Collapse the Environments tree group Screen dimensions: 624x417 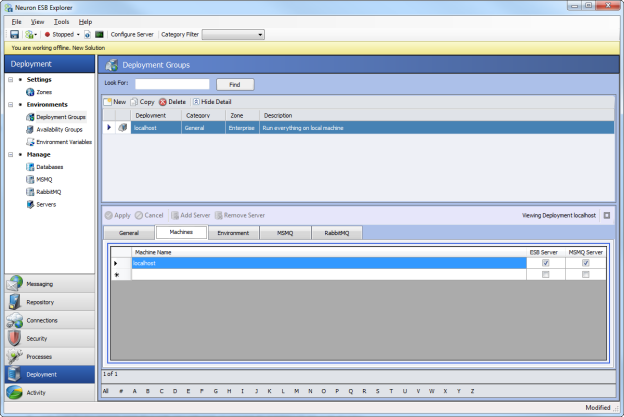(x=10, y=104)
